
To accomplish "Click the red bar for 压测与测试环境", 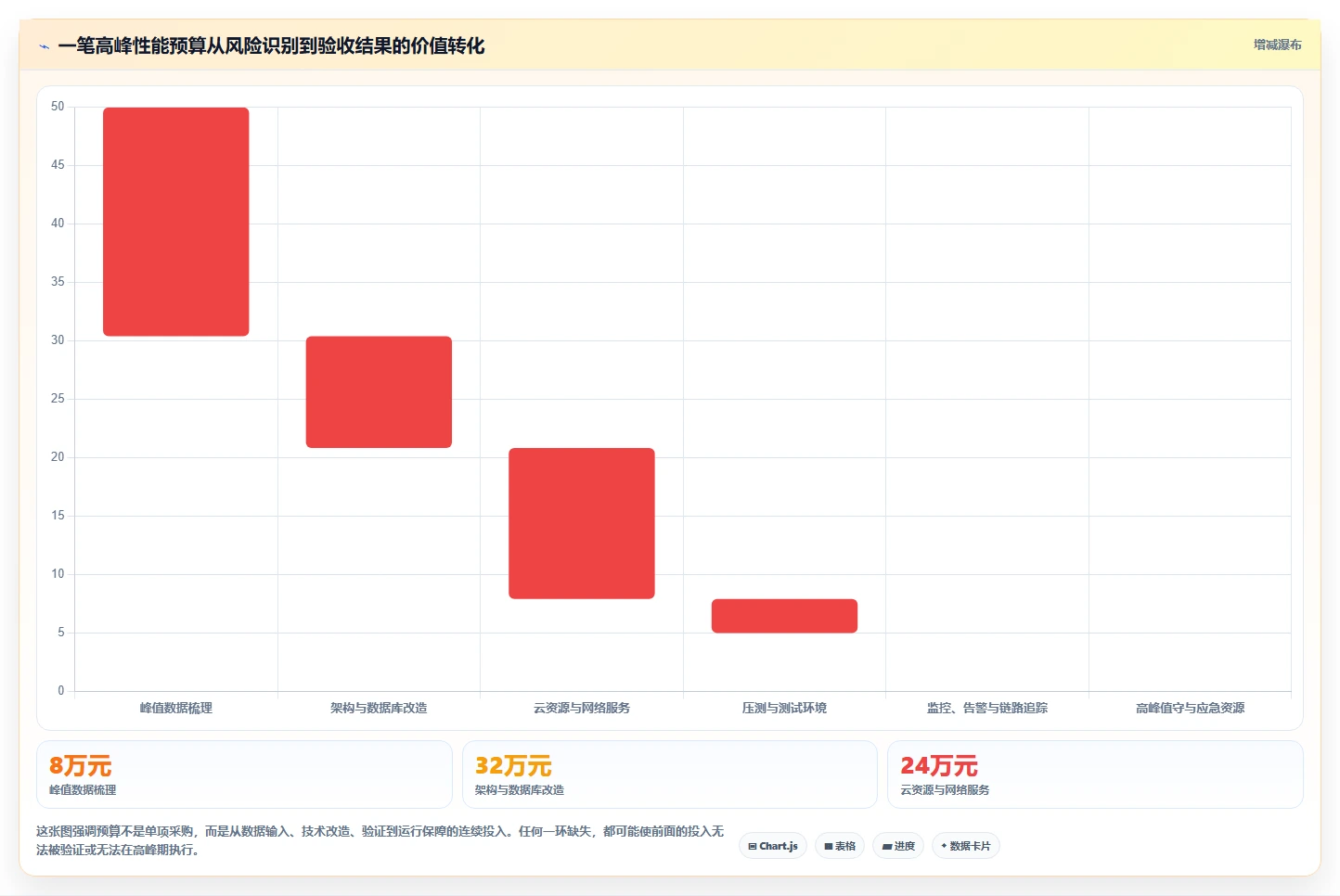I will [784, 616].
